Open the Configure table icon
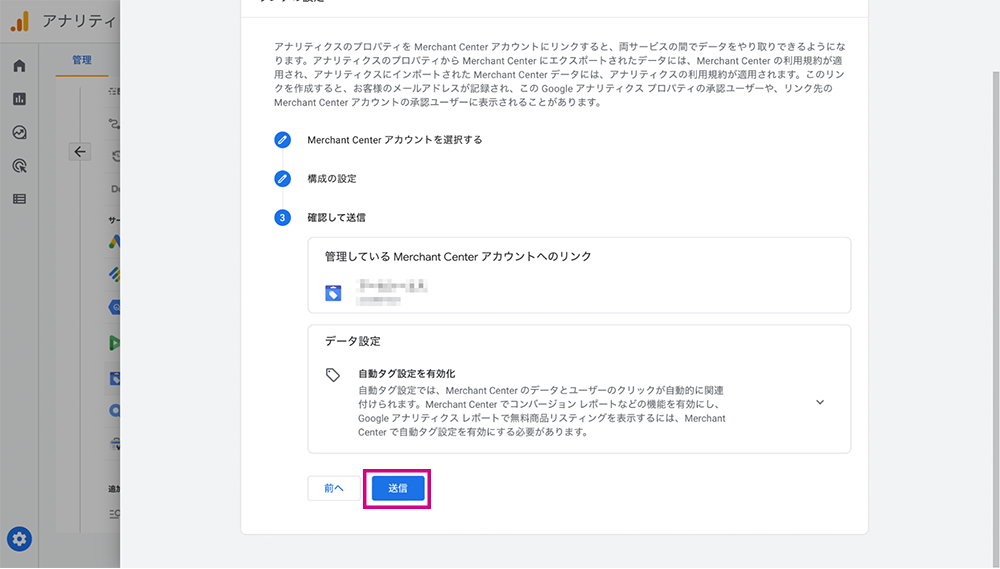 click(20, 199)
